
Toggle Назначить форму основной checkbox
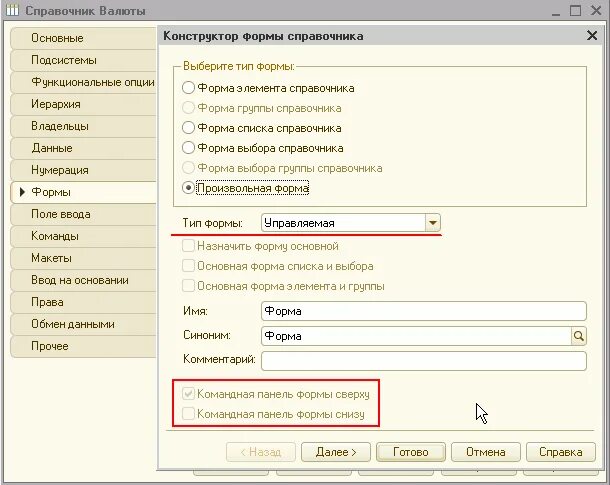click(x=188, y=246)
